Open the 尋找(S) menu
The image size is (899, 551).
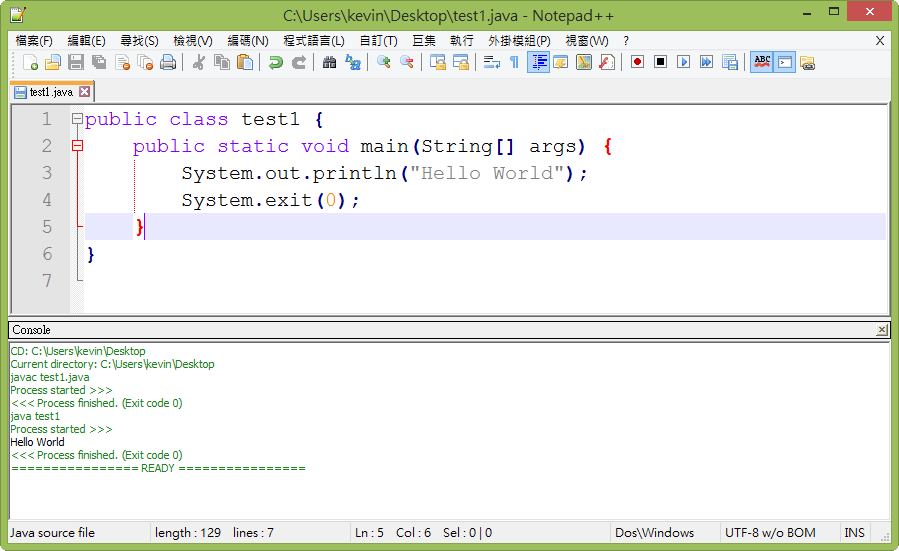[x=139, y=41]
